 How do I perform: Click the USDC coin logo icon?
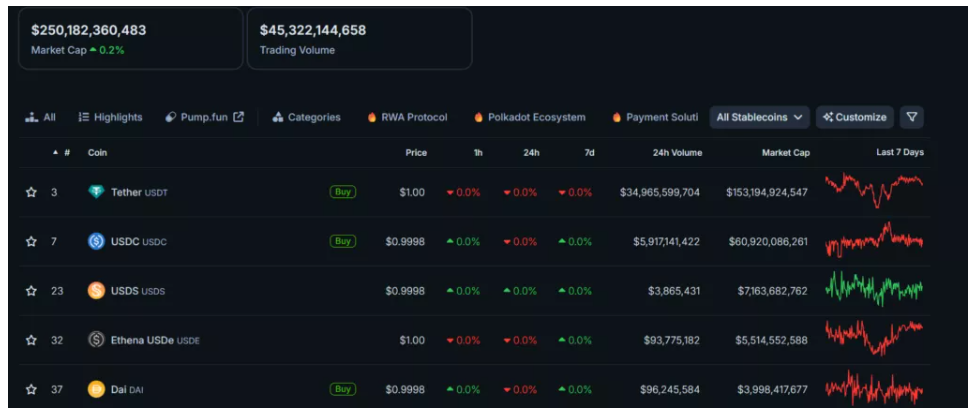(x=96, y=241)
